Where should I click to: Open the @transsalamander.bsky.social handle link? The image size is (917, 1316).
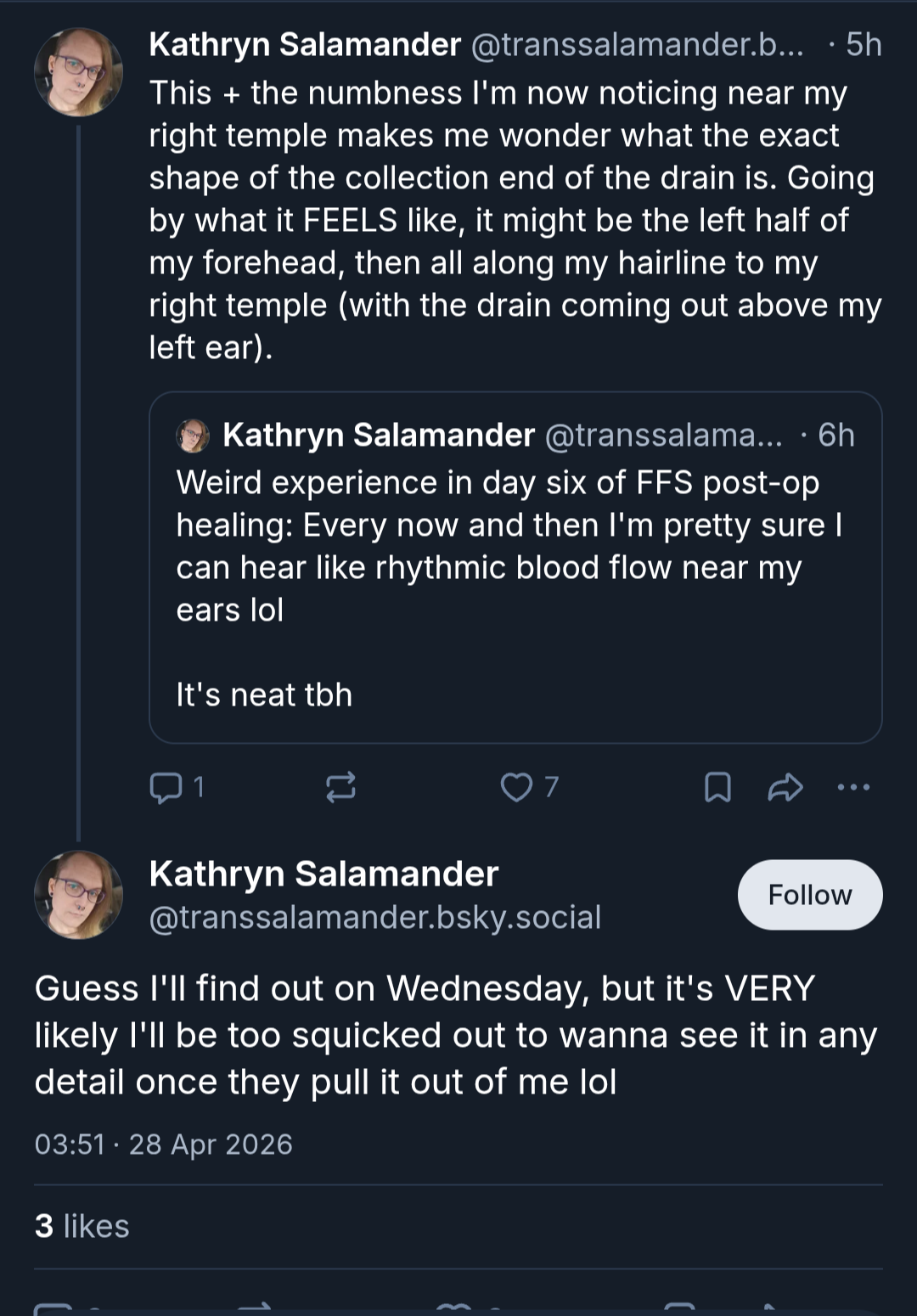[x=375, y=917]
